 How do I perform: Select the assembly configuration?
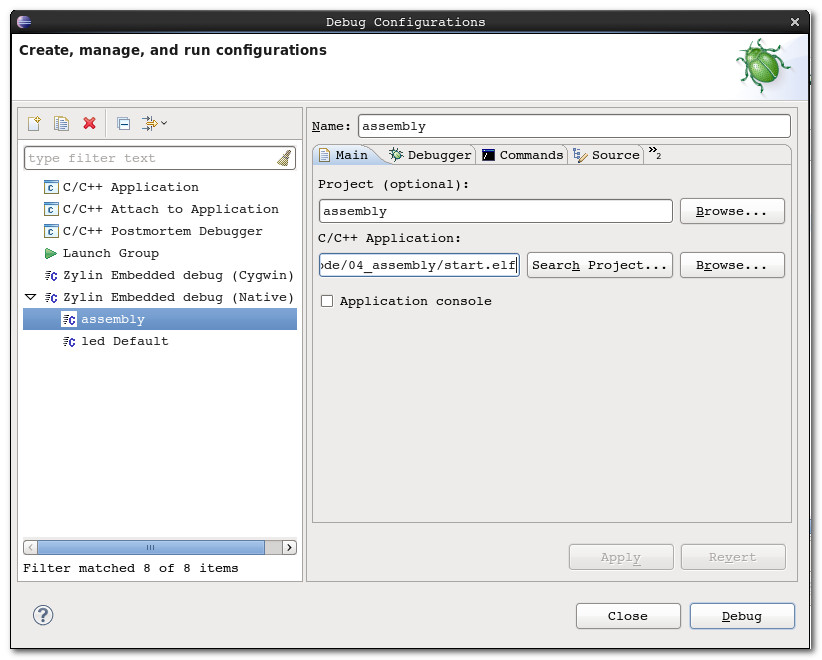[160, 319]
